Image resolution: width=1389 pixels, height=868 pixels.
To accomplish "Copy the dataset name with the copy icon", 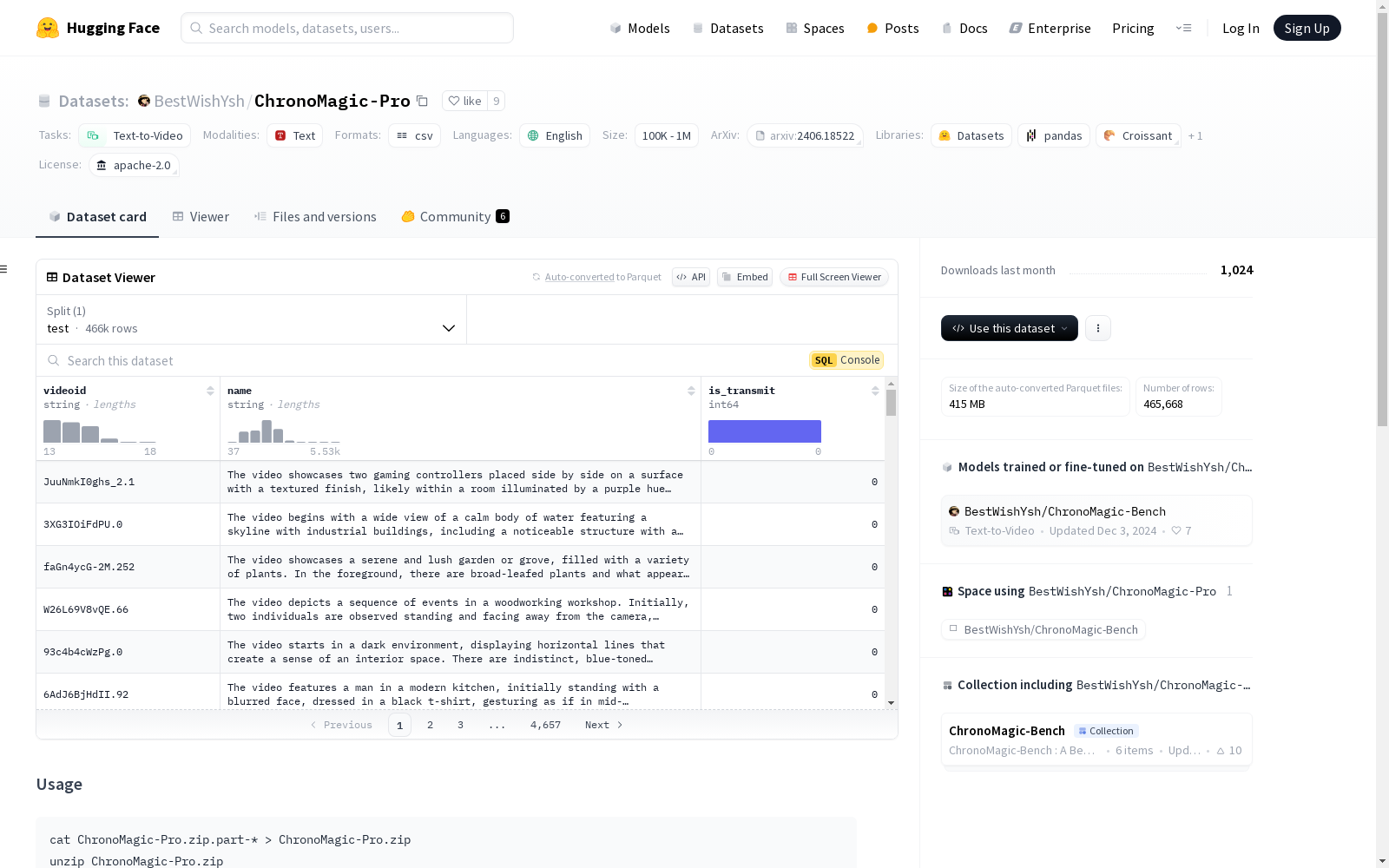I will (422, 101).
